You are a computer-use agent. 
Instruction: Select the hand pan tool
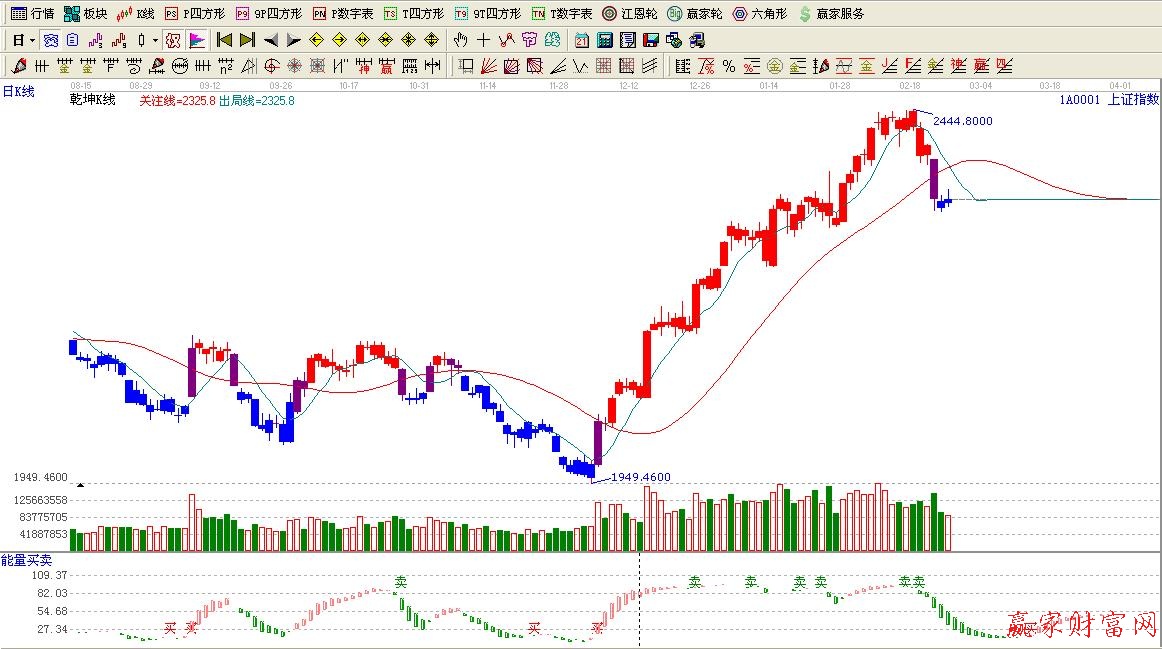point(460,41)
